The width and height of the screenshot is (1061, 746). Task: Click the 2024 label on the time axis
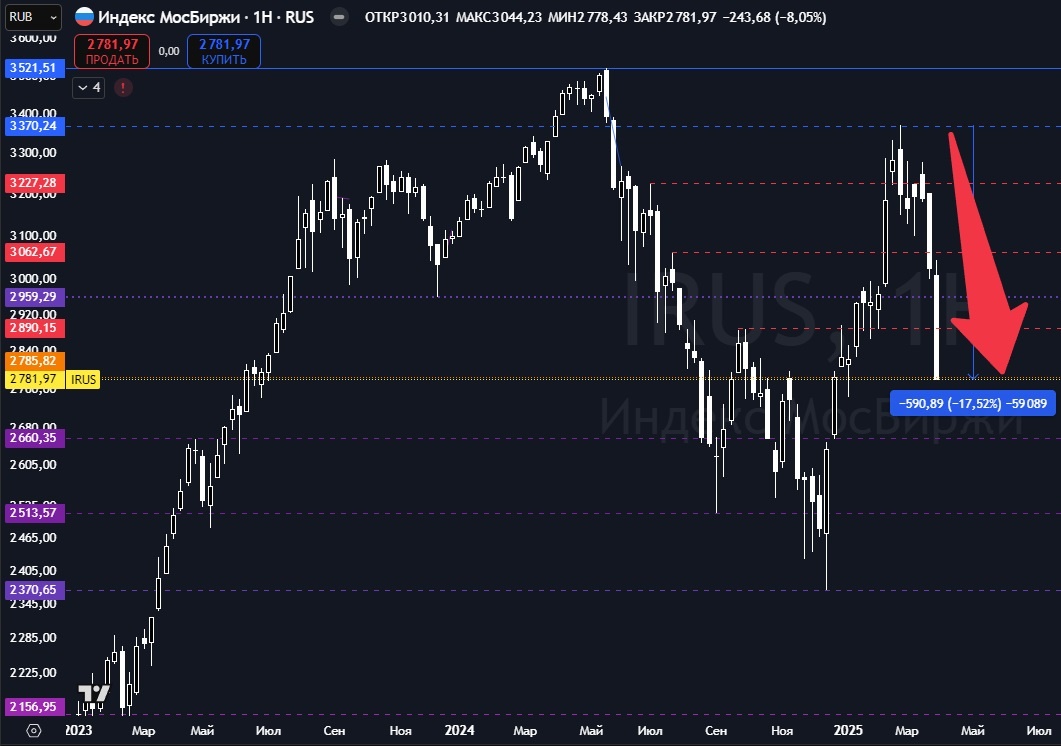tap(459, 730)
